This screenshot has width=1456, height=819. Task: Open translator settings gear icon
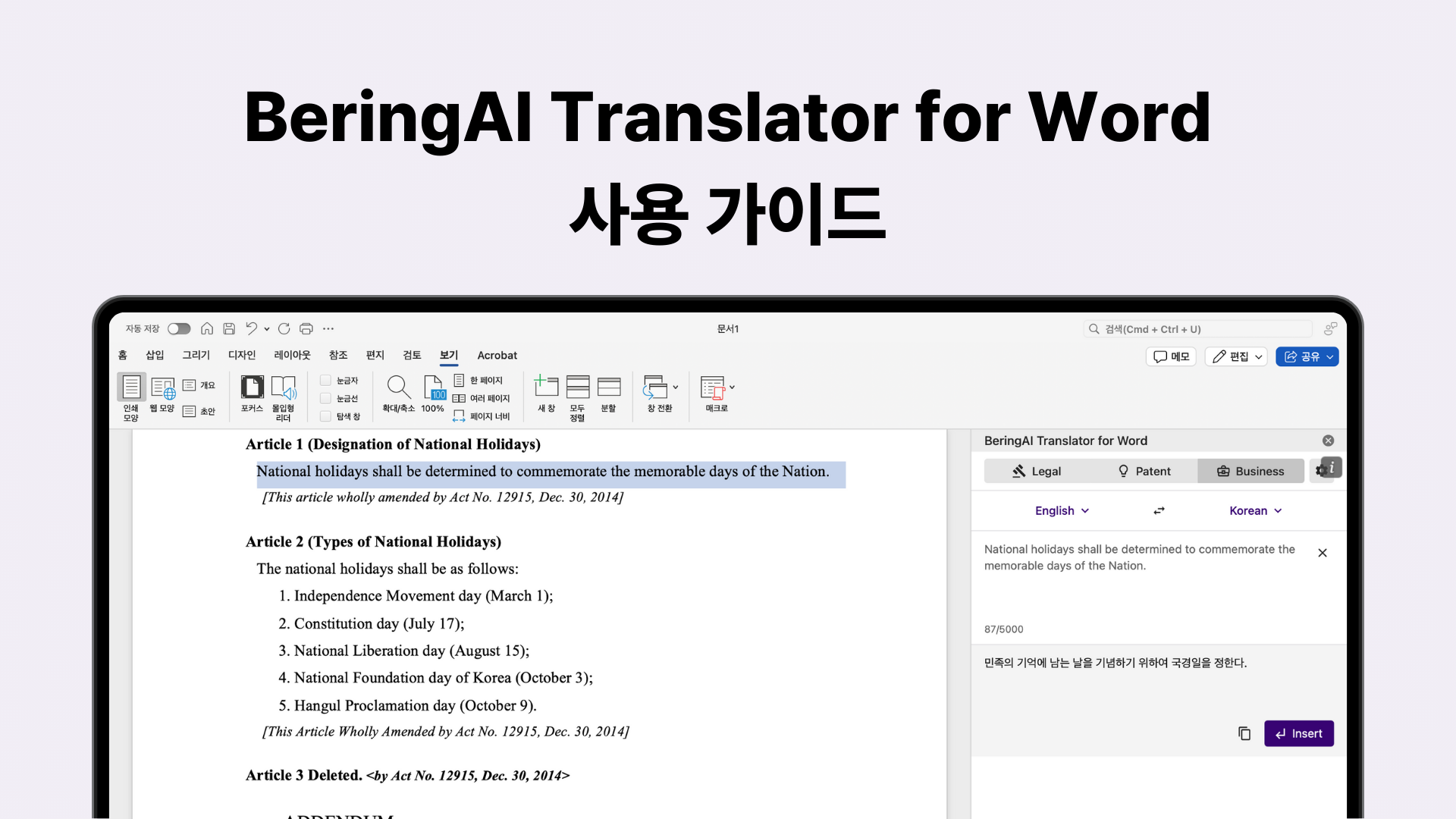pyautogui.click(x=1319, y=472)
